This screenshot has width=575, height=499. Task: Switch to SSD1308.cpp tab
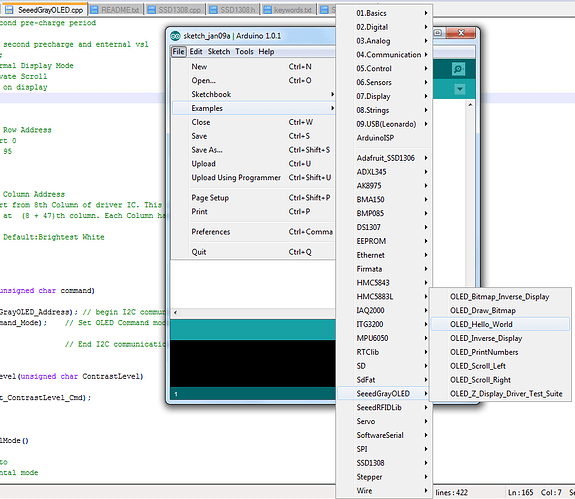coord(175,10)
